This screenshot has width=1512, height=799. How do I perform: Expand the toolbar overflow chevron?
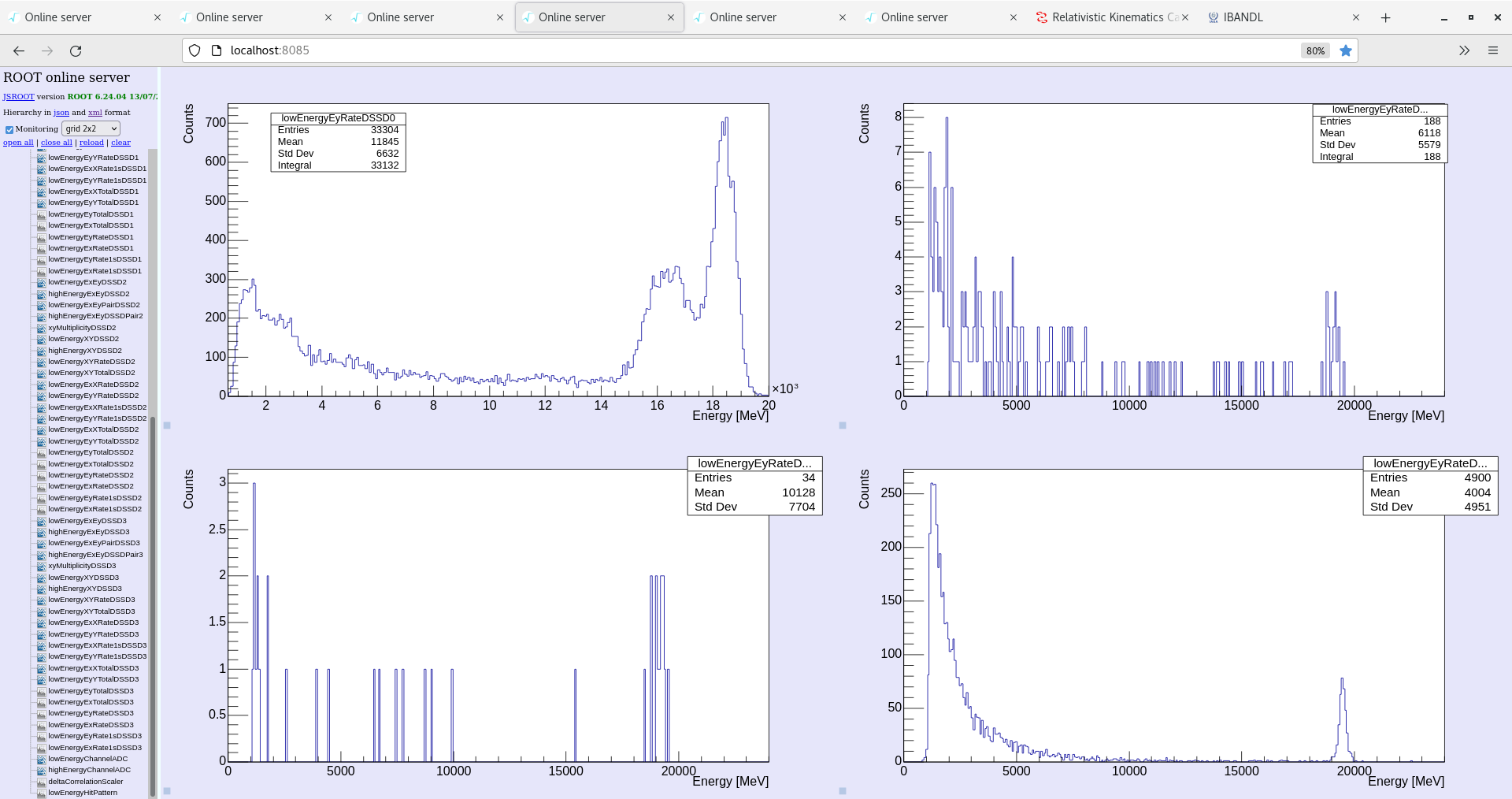[x=1464, y=50]
